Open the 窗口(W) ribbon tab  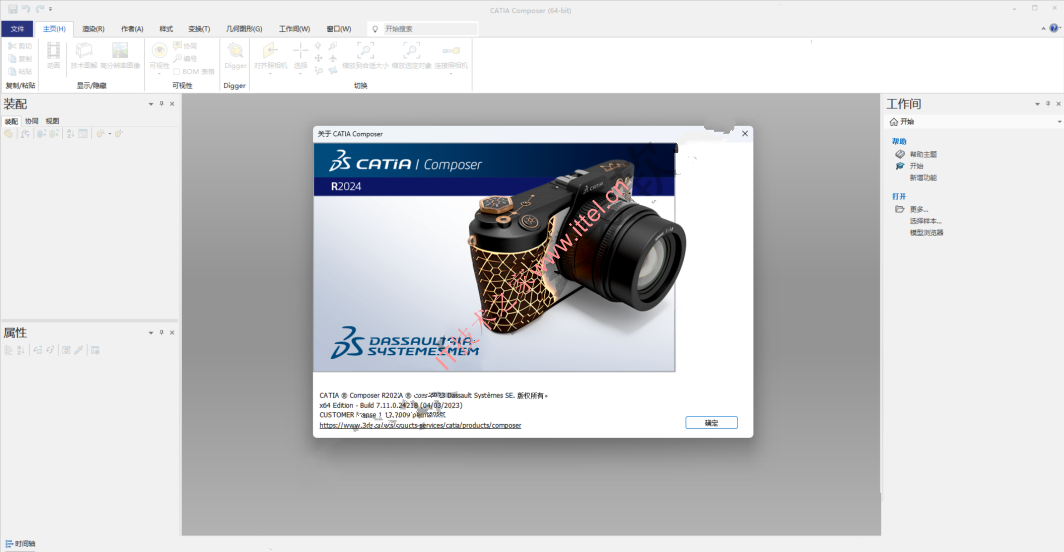[339, 29]
